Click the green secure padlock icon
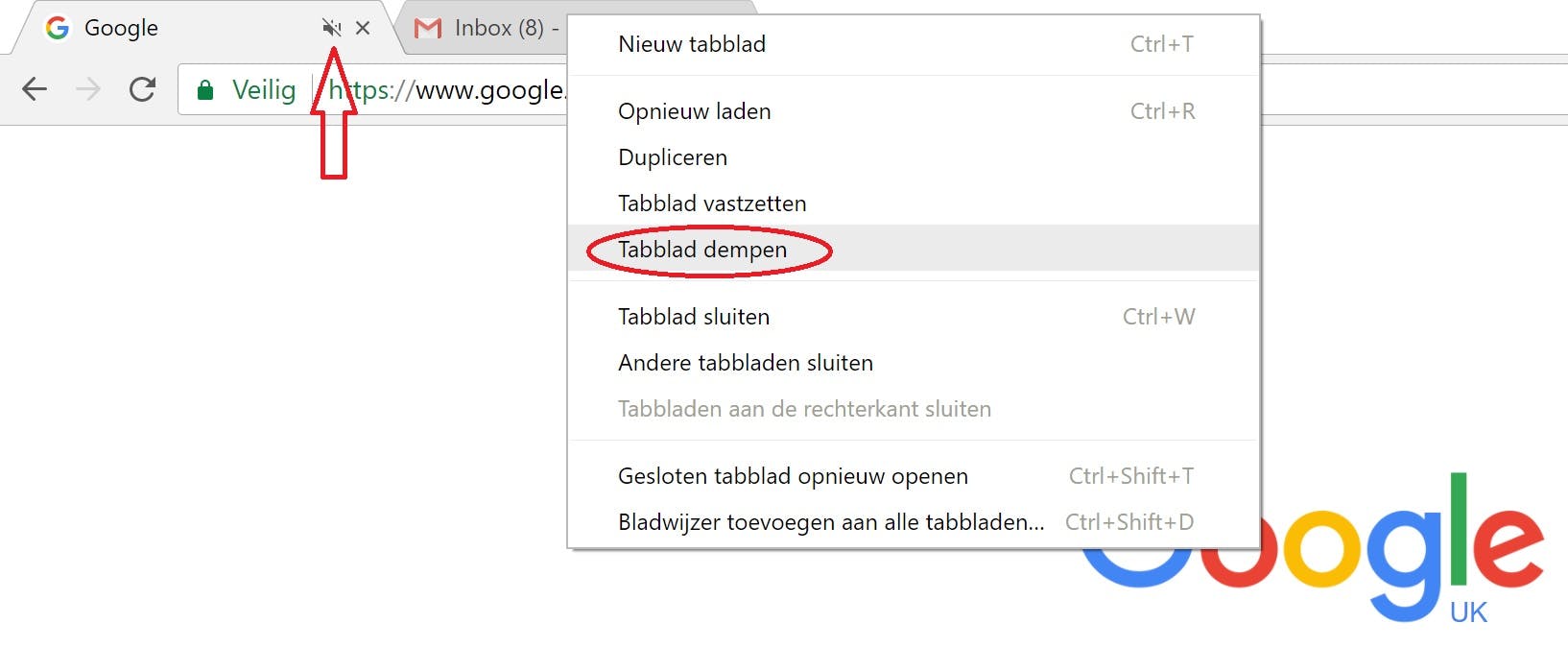The width and height of the screenshot is (1568, 647). pyautogui.click(x=204, y=90)
